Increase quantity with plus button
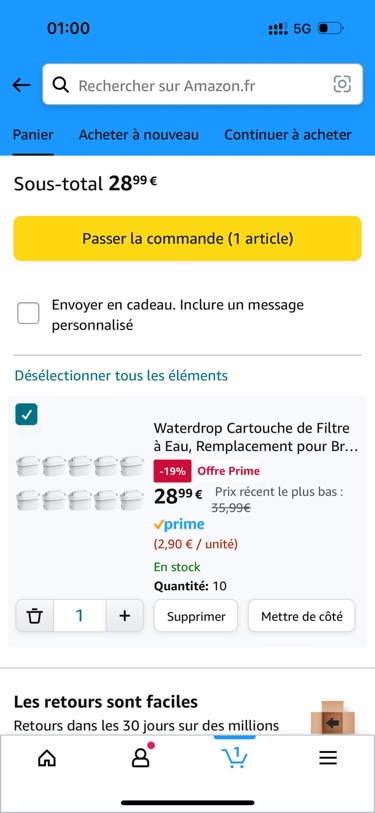Viewport: 375px width, 813px height. (x=124, y=616)
